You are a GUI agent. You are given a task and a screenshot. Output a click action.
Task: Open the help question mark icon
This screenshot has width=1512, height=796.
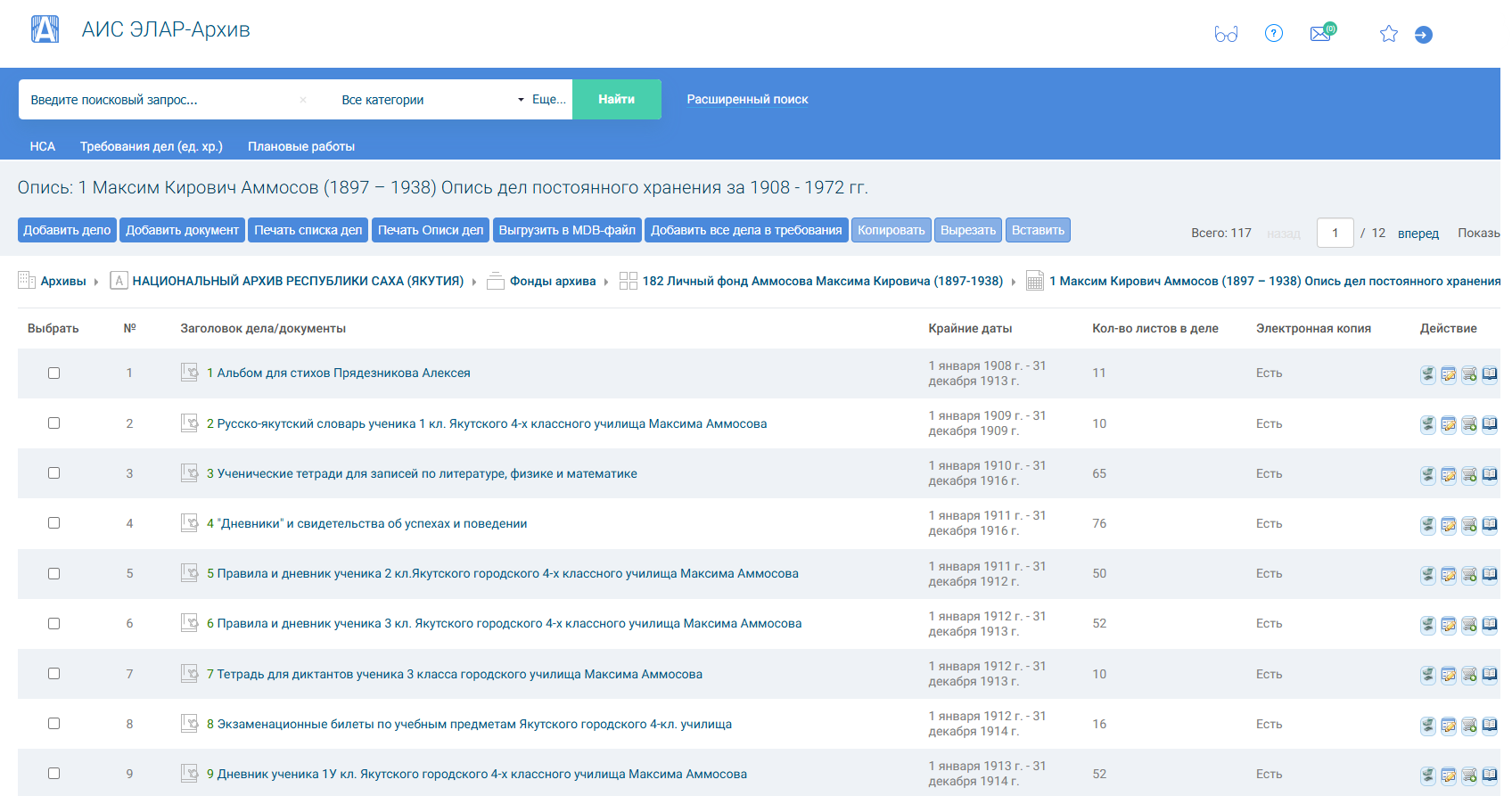[1274, 34]
